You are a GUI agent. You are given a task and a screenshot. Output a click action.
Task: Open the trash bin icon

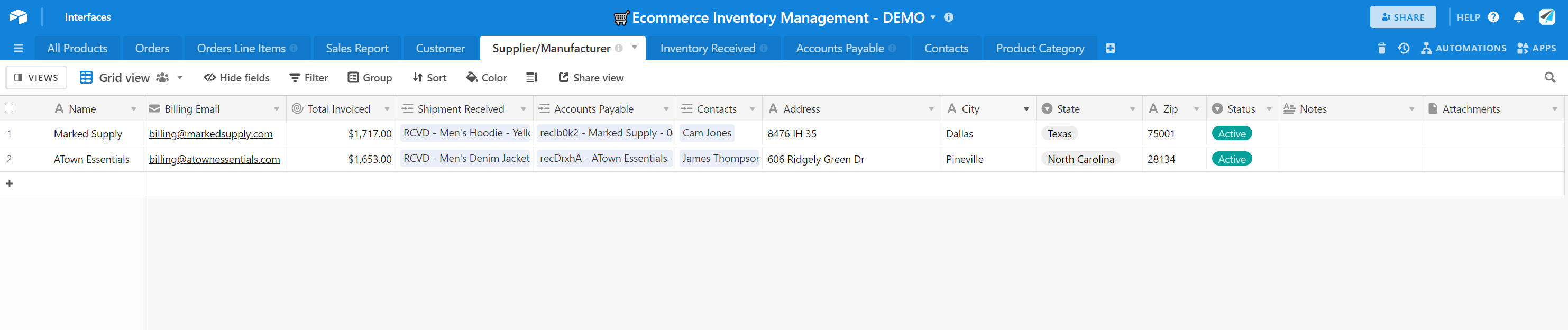coord(1381,48)
